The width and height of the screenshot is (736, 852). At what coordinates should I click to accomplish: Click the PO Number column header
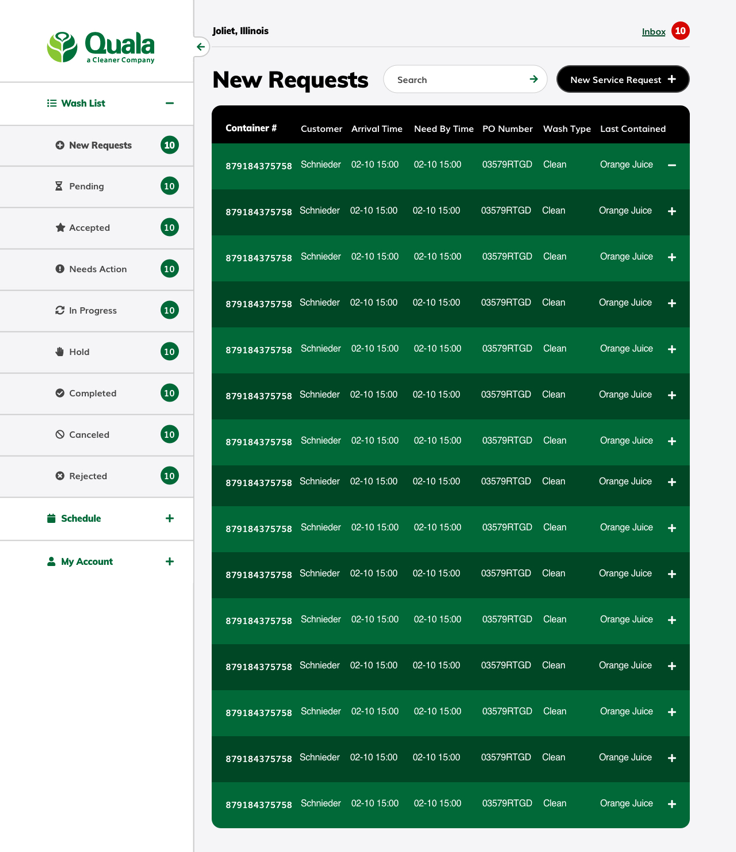click(507, 129)
